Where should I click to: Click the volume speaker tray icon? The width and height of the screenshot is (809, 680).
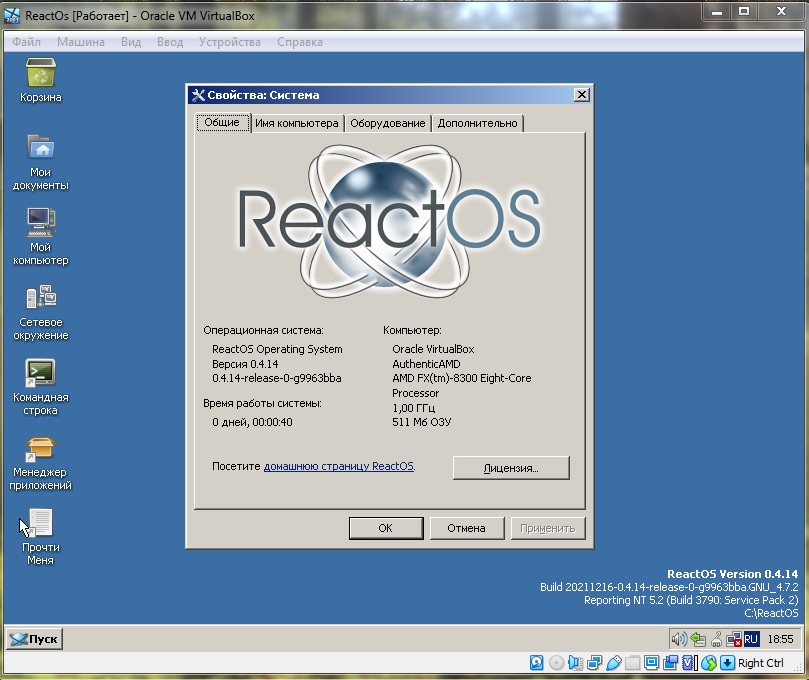[679, 638]
